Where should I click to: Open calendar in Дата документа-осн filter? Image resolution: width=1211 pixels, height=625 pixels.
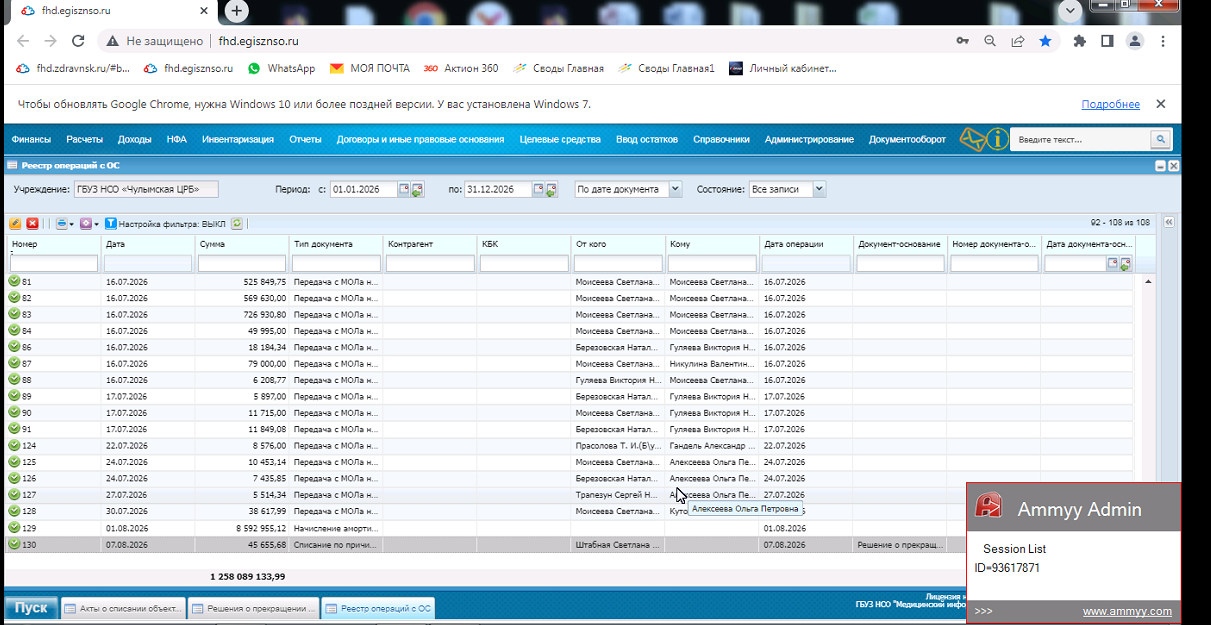[1112, 262]
